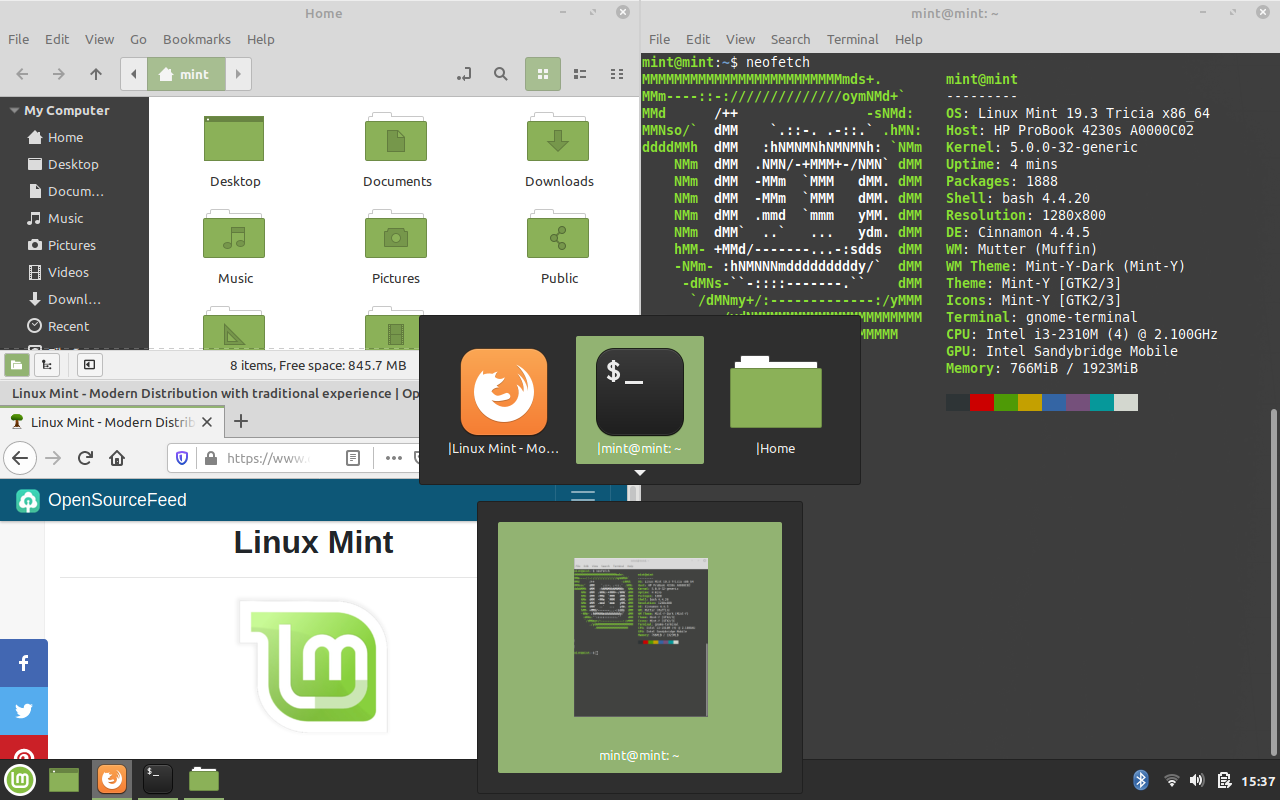Click the OpenSourceFeed site logo
1280x800 pixels.
(x=28, y=501)
